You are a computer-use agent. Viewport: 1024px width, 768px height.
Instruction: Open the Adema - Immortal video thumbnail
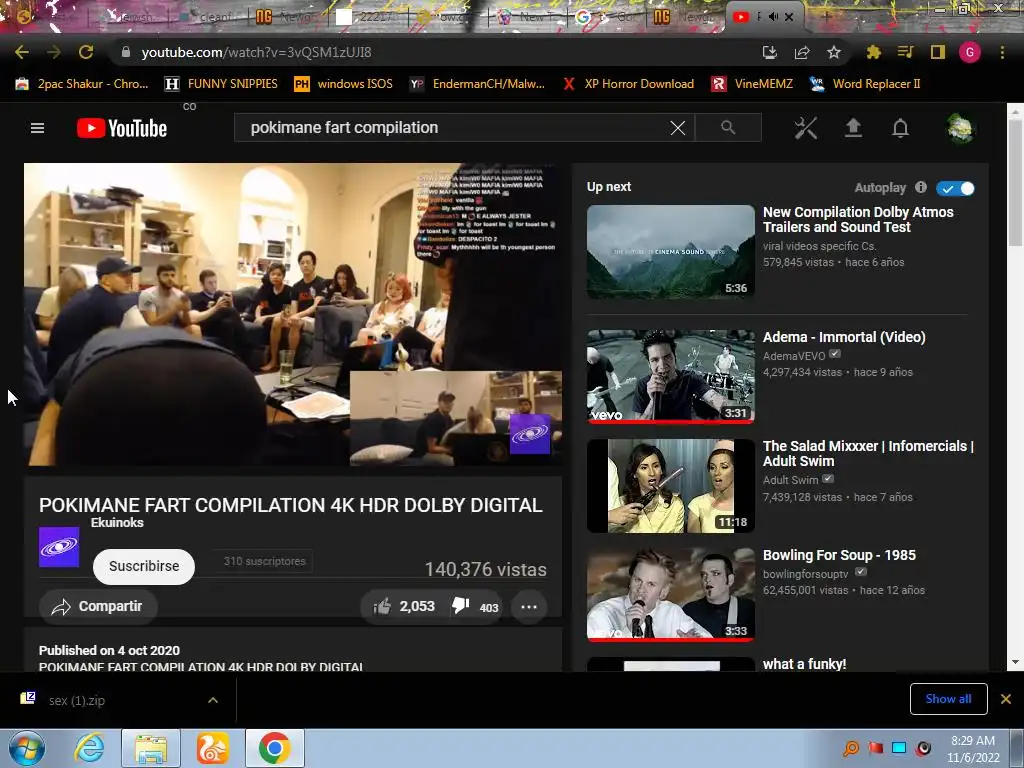click(671, 376)
